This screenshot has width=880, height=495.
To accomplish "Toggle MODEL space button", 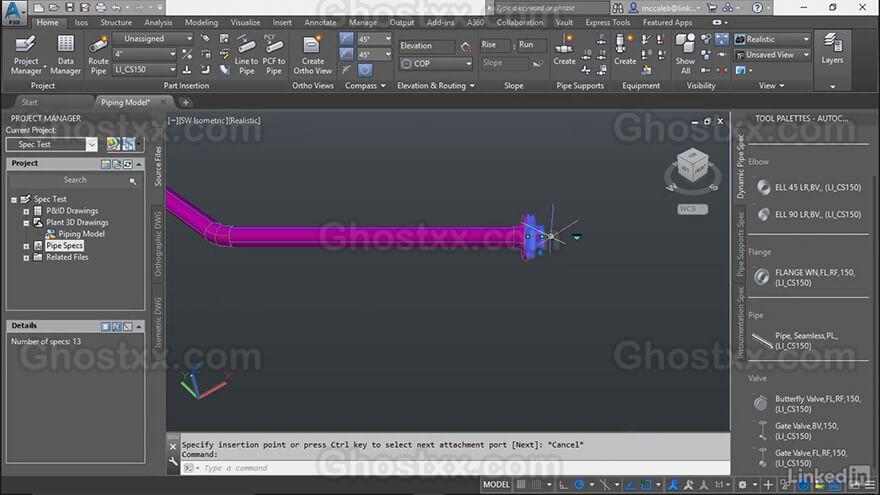I will coord(496,484).
